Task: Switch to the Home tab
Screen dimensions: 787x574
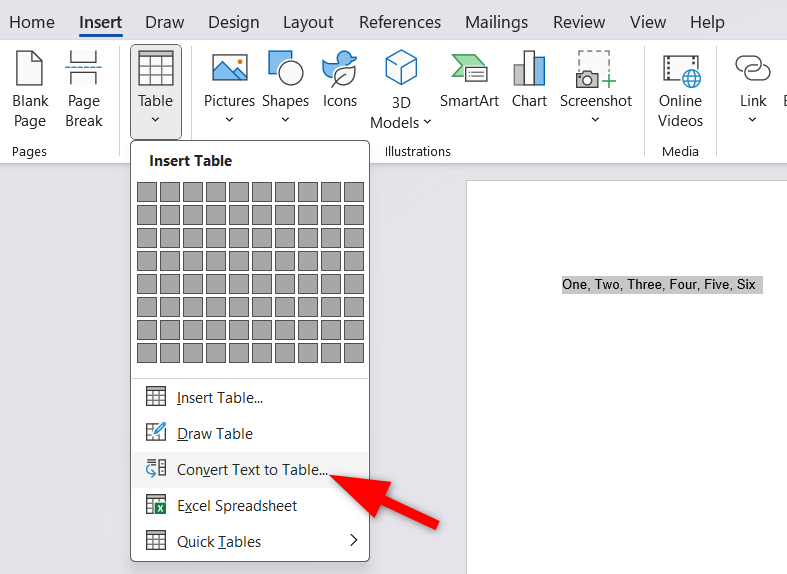Action: click(32, 22)
